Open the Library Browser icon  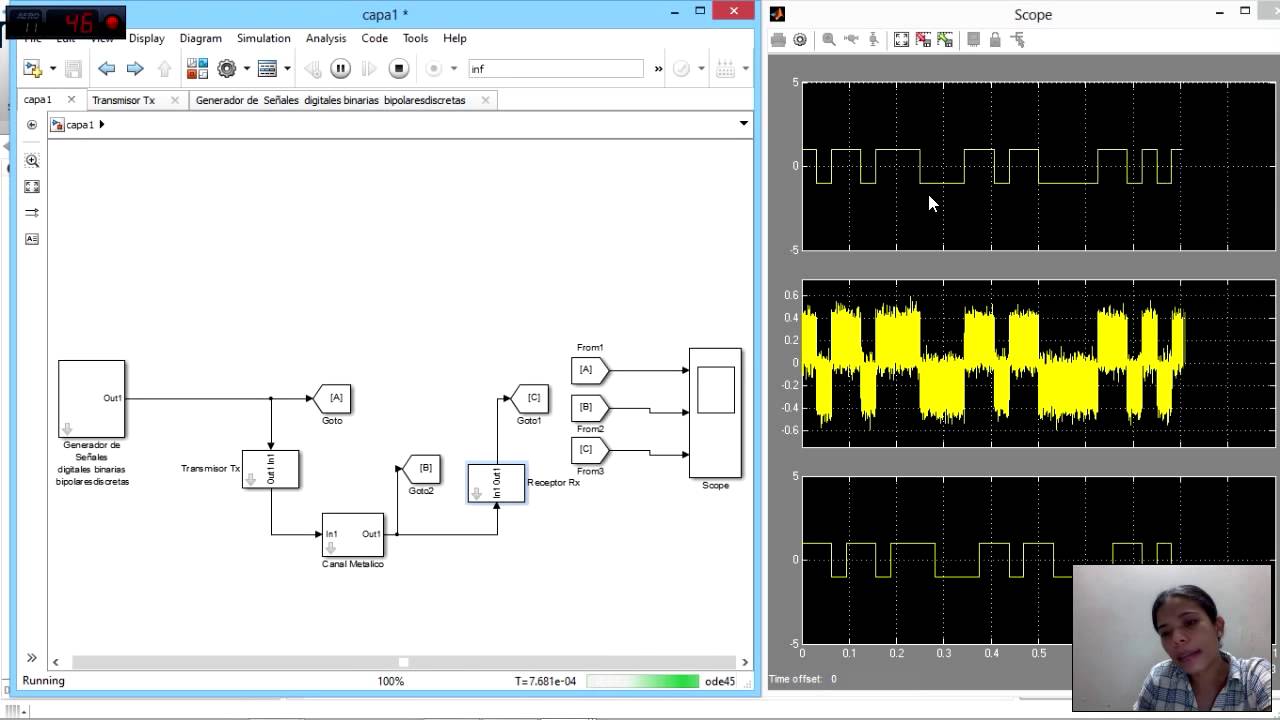(198, 69)
